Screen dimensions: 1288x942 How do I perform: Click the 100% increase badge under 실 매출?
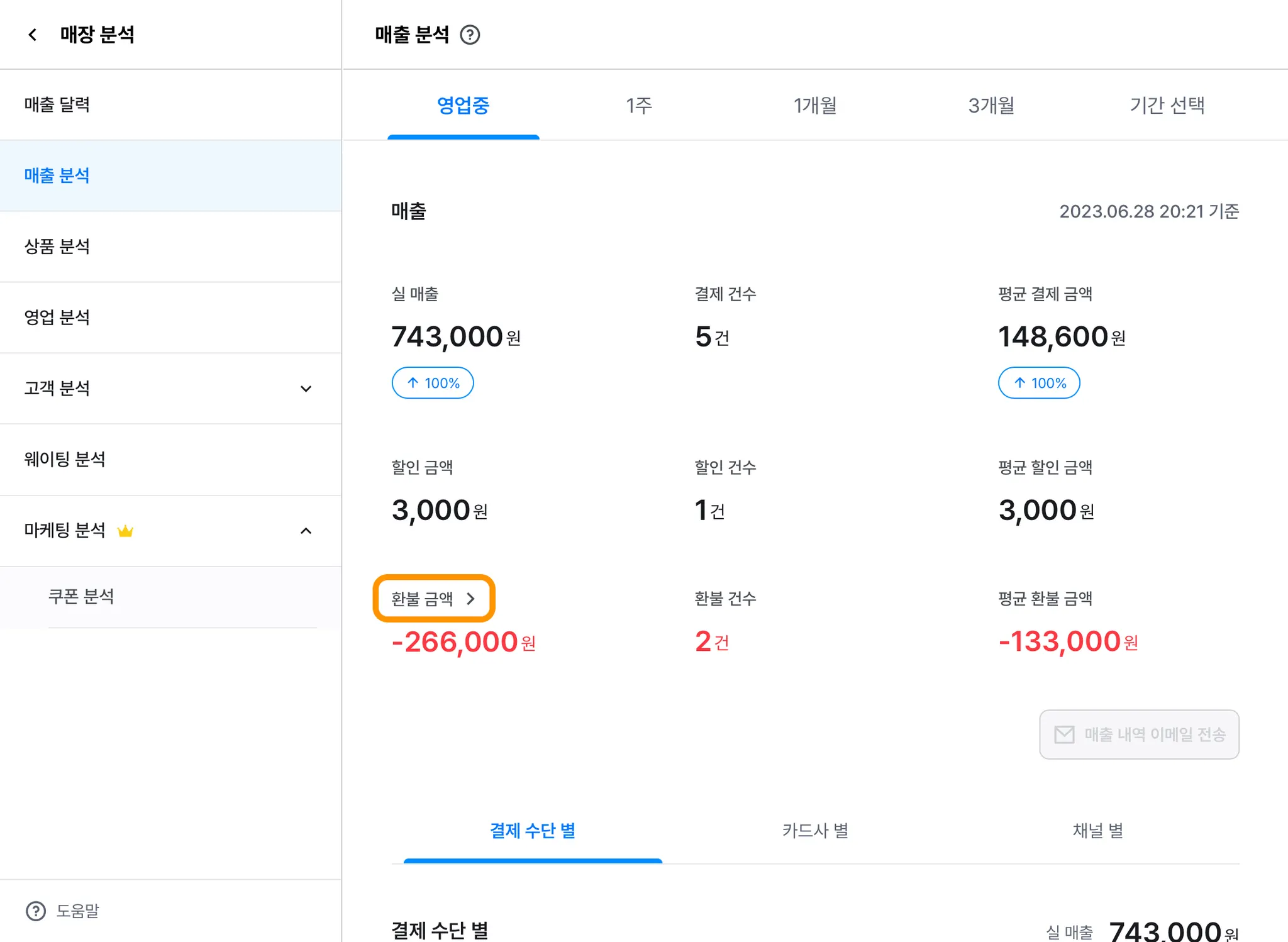(x=433, y=383)
